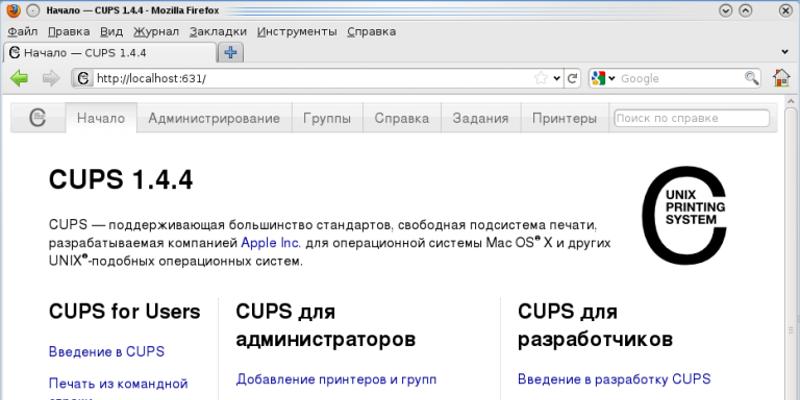
Task: Open Введение в разработку CUPS link
Action: 614,379
